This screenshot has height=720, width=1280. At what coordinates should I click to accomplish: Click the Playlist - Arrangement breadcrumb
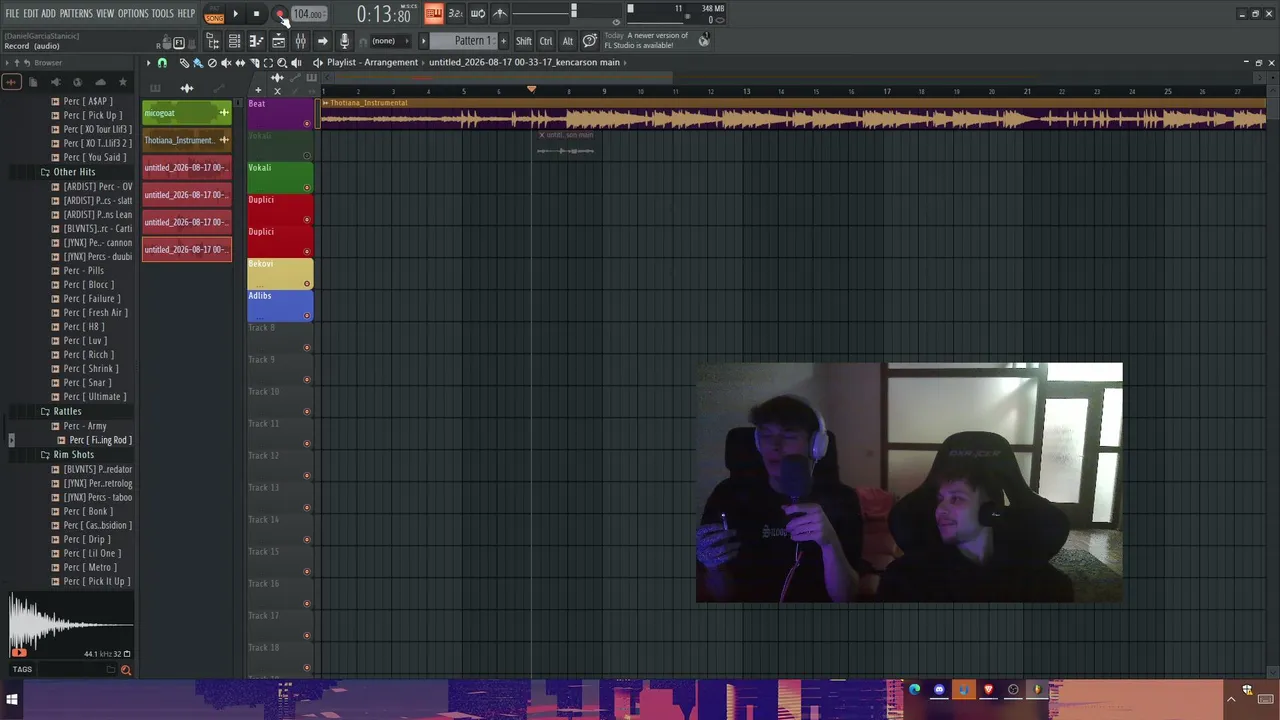tap(372, 62)
